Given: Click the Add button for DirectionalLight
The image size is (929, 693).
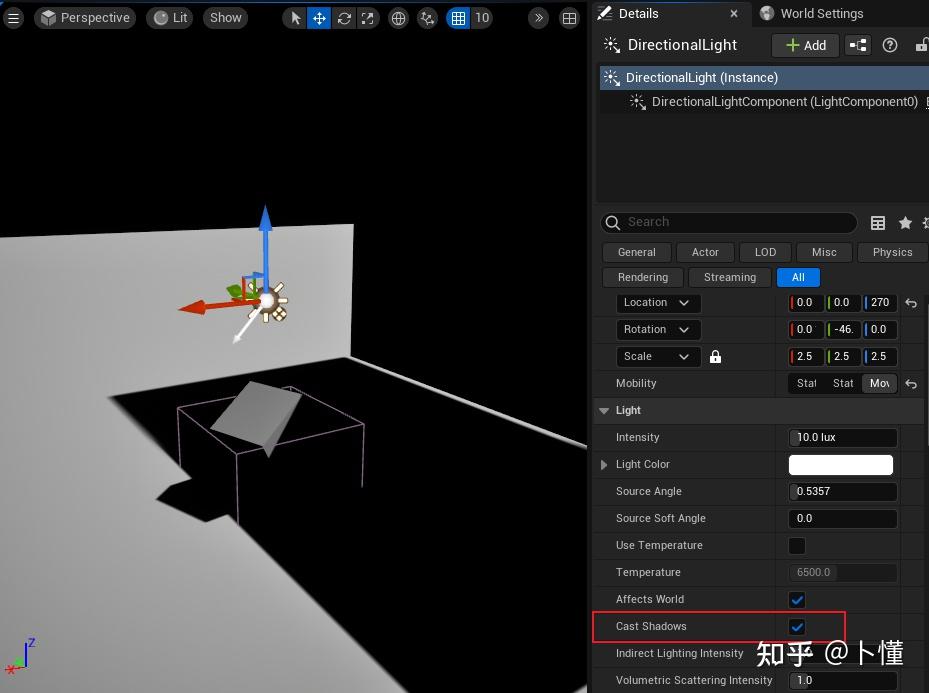Looking at the screenshot, I should pyautogui.click(x=804, y=45).
